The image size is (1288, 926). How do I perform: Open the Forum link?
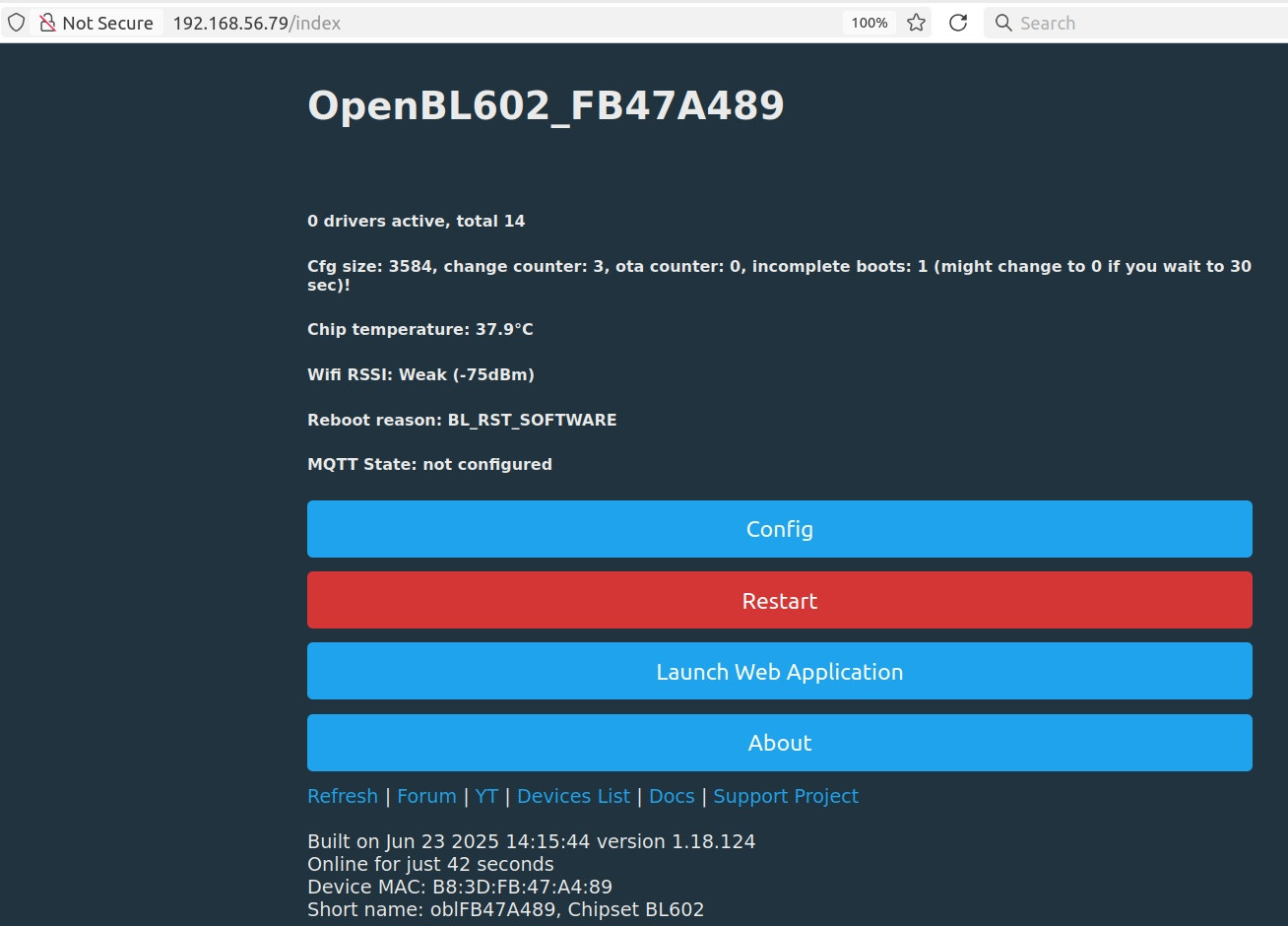pos(426,796)
